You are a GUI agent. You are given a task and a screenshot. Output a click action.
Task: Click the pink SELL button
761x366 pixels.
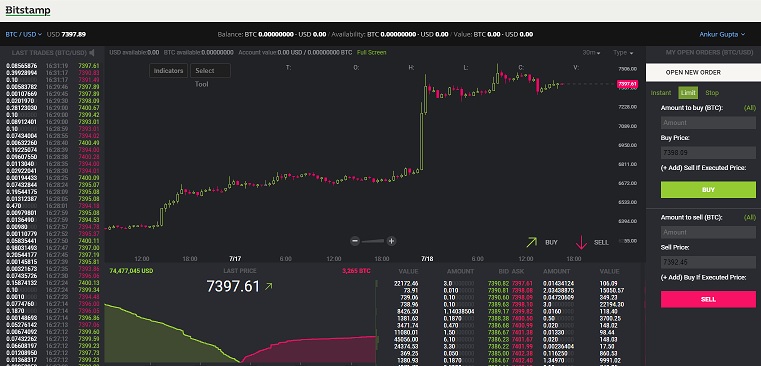point(708,299)
